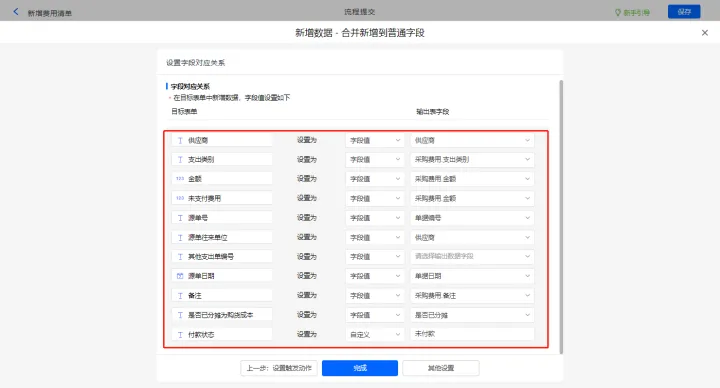Open the 自定义 dropdown in the 付款状态 row
Viewport: 720px width, 388px height.
[x=375, y=335]
